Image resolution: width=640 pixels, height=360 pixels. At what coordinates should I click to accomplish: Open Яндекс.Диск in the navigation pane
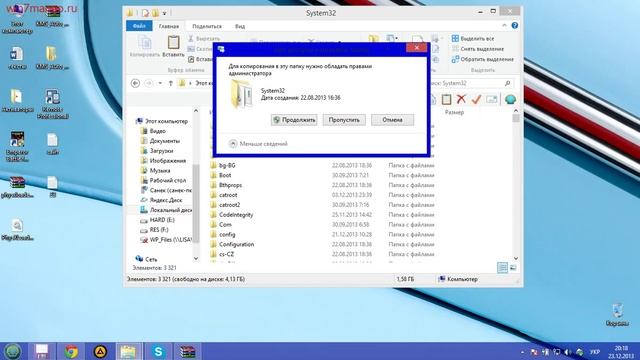click(161, 200)
